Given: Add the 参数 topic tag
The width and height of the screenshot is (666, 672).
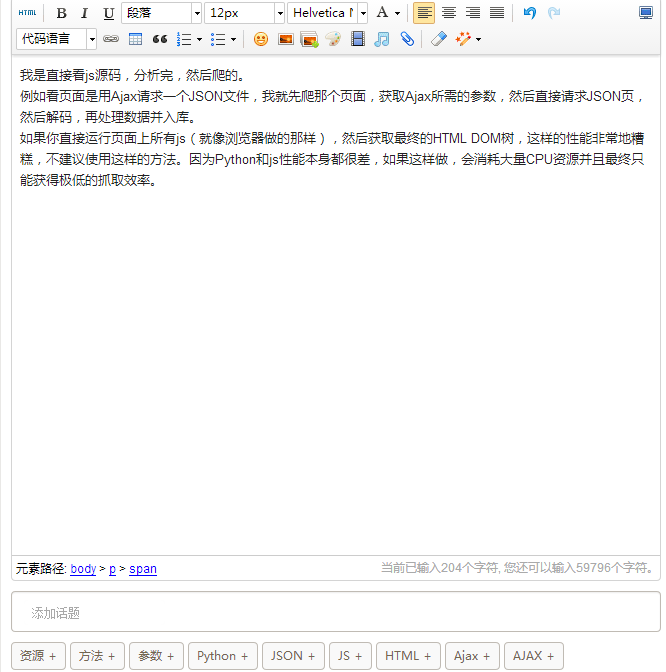Looking at the screenshot, I should pos(156,656).
